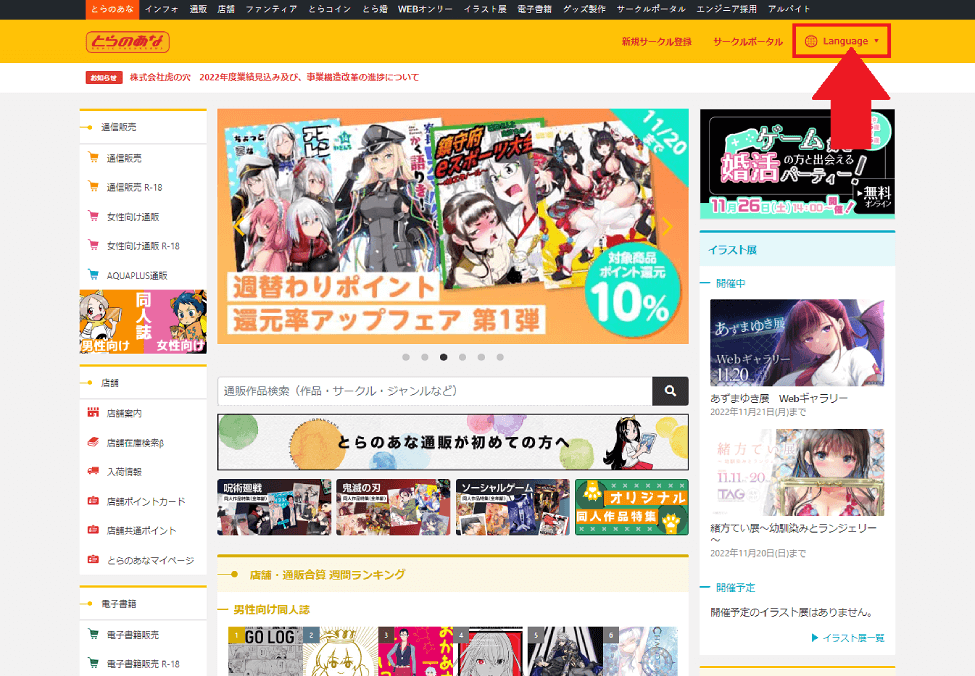Open オリジナル同人作品特集 banner
Image resolution: width=975 pixels, height=676 pixels.
click(x=632, y=507)
